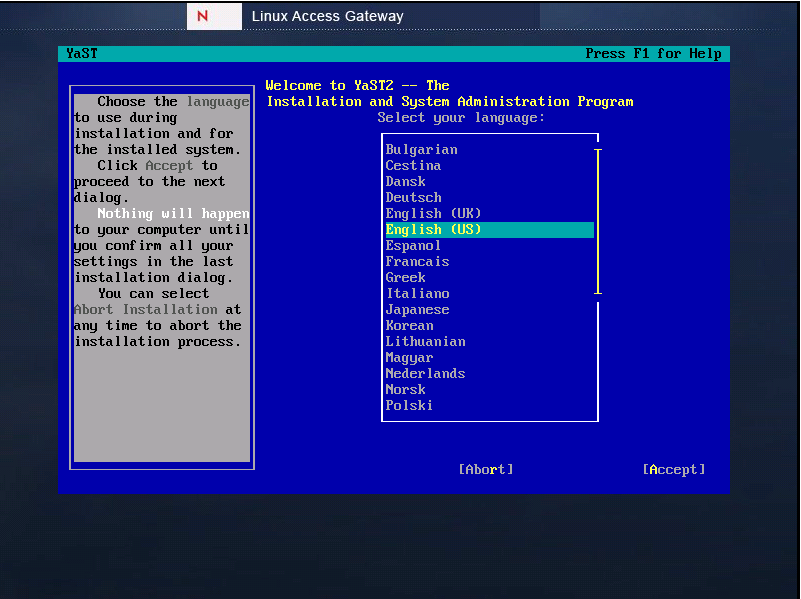Pick Norsk in the language list
801x599 pixels.
(x=489, y=390)
